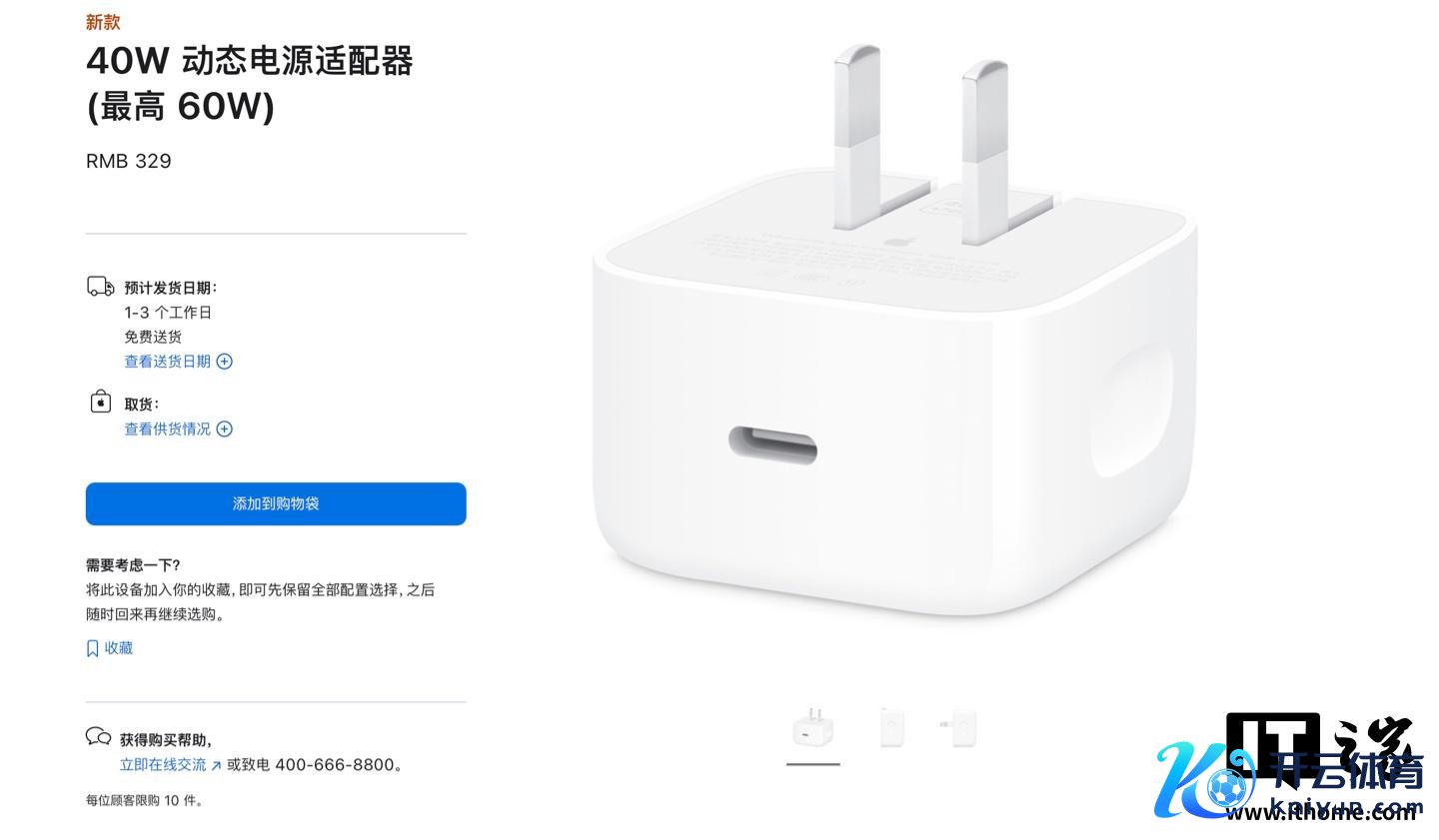
Task: Click the arrow icon after 立即在线交流
Action: (x=216, y=766)
